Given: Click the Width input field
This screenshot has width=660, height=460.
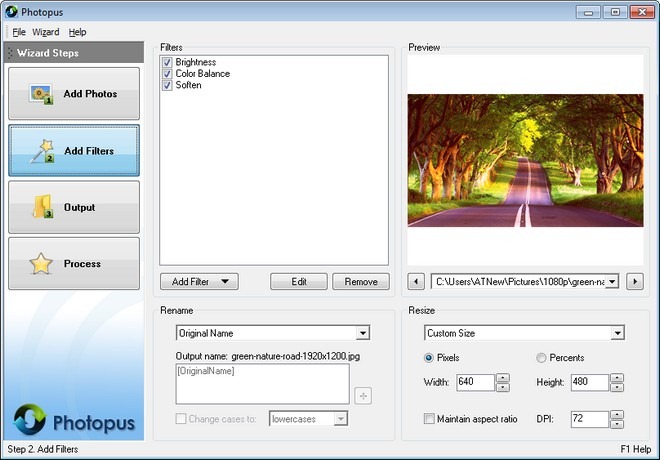Looking at the screenshot, I should [x=475, y=382].
